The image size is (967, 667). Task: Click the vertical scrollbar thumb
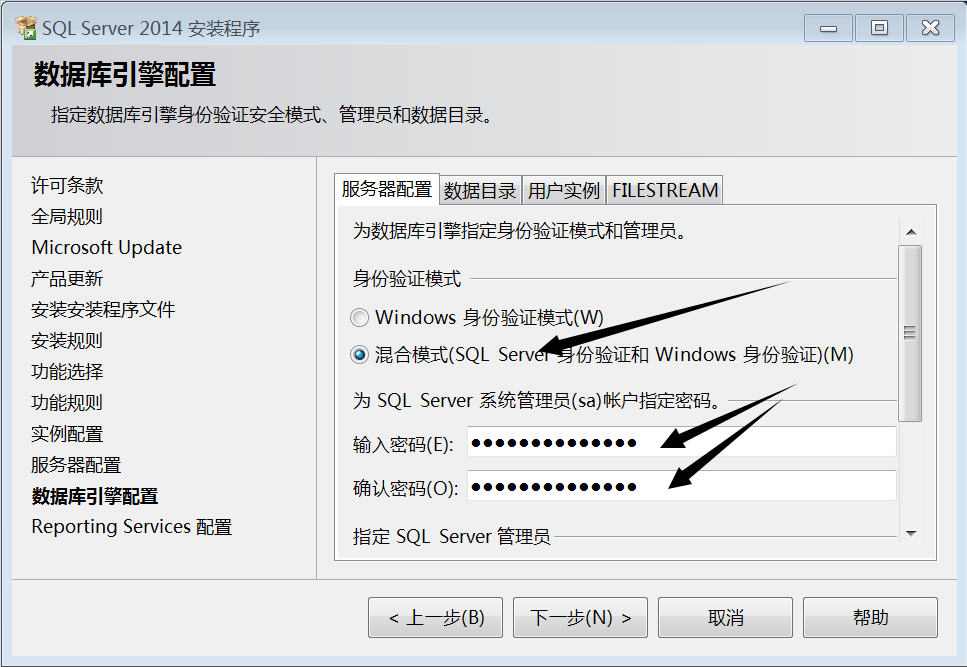click(x=910, y=333)
